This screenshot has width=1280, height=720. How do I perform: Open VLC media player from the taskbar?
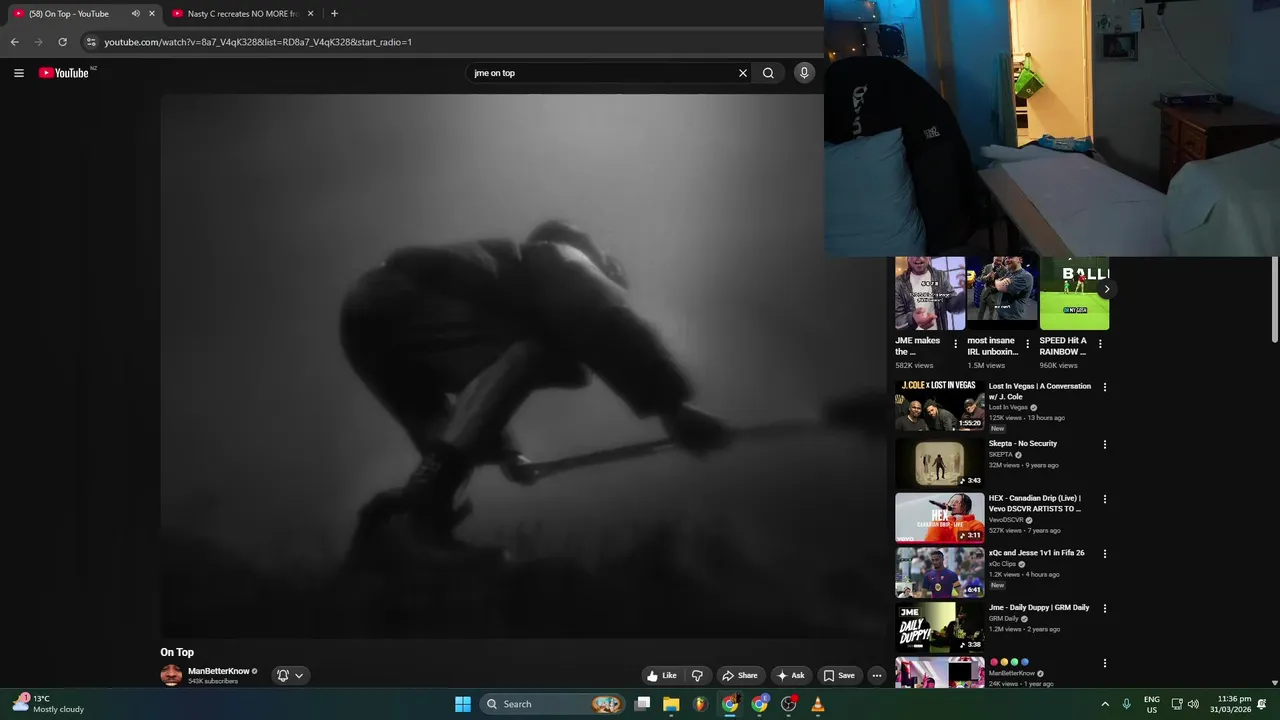(818, 704)
